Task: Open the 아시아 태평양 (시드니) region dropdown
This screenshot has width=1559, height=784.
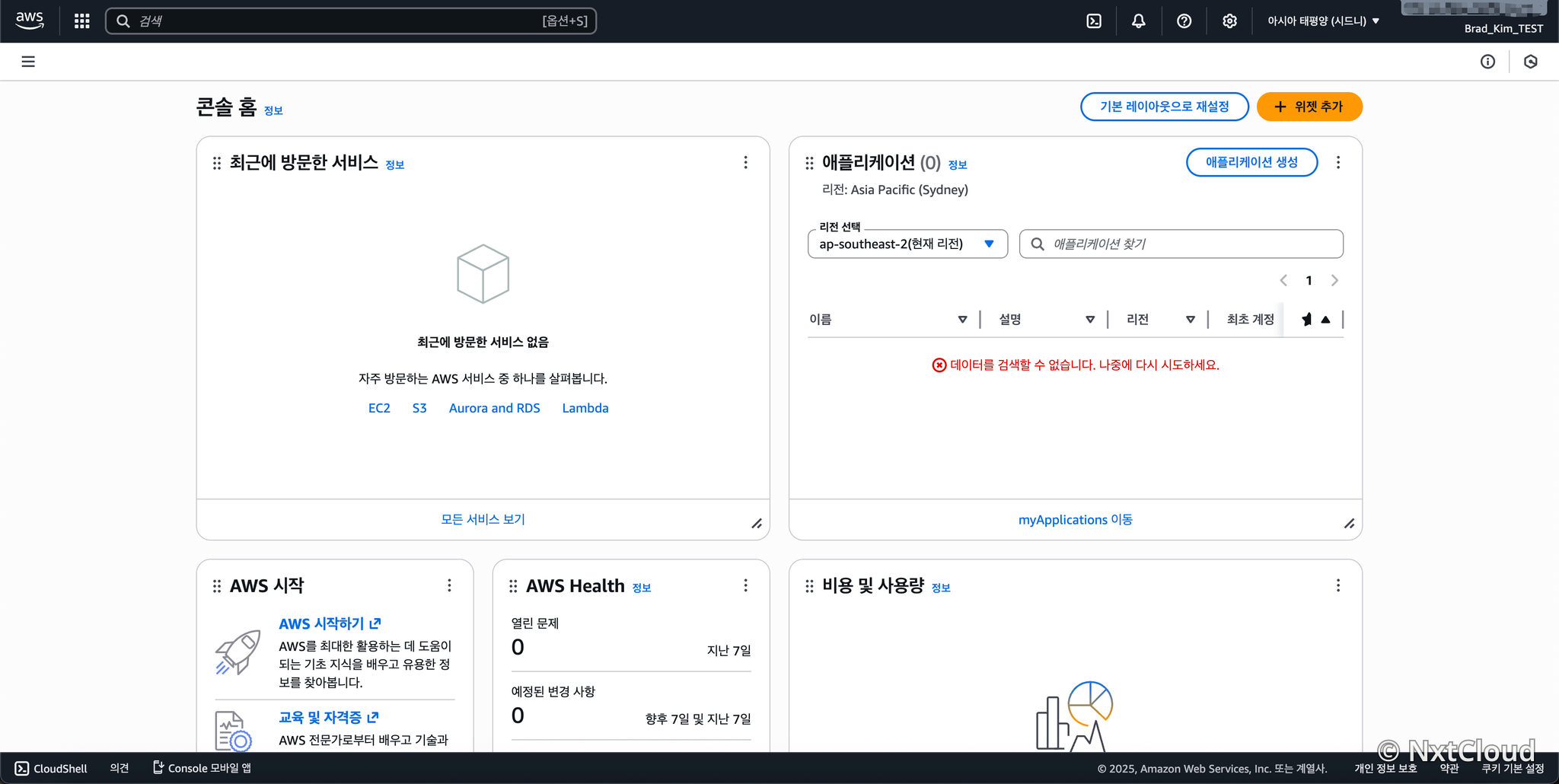Action: (x=1324, y=21)
